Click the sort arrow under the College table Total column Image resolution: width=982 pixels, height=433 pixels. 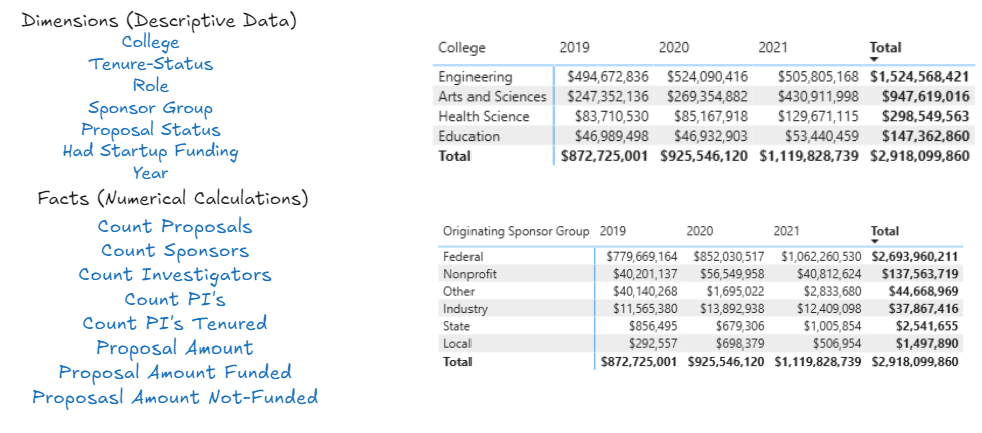pos(874,60)
